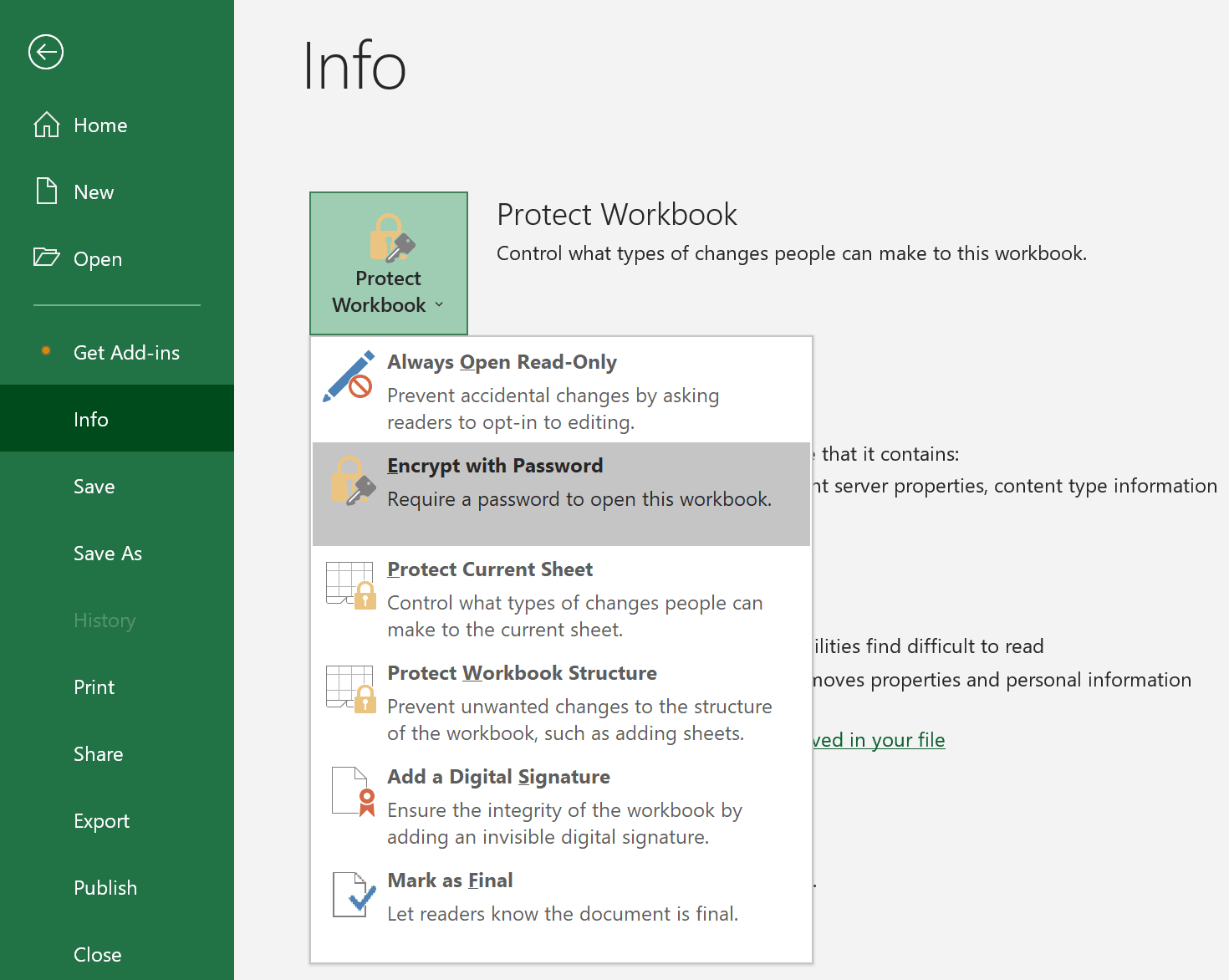This screenshot has height=980, width=1229.
Task: Click the Add a Digital Signature ribbon icon
Action: 352,791
